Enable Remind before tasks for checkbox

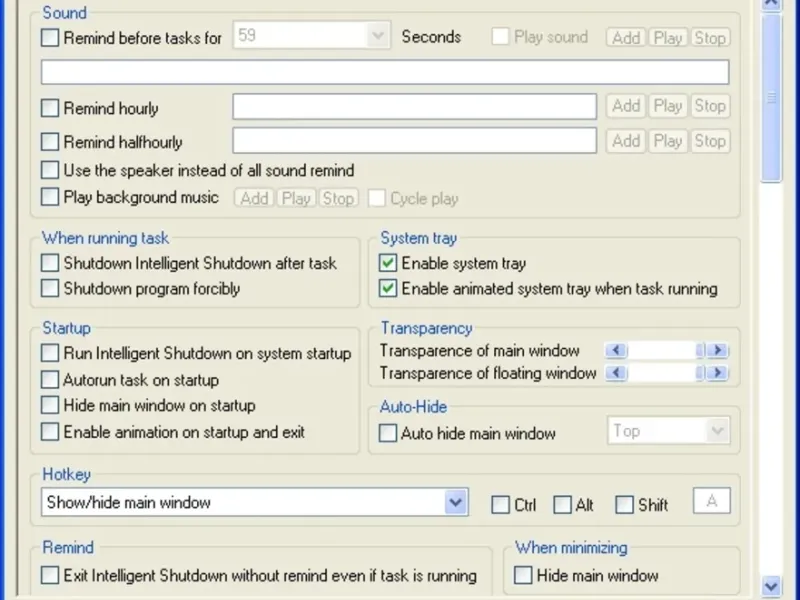pyautogui.click(x=49, y=38)
